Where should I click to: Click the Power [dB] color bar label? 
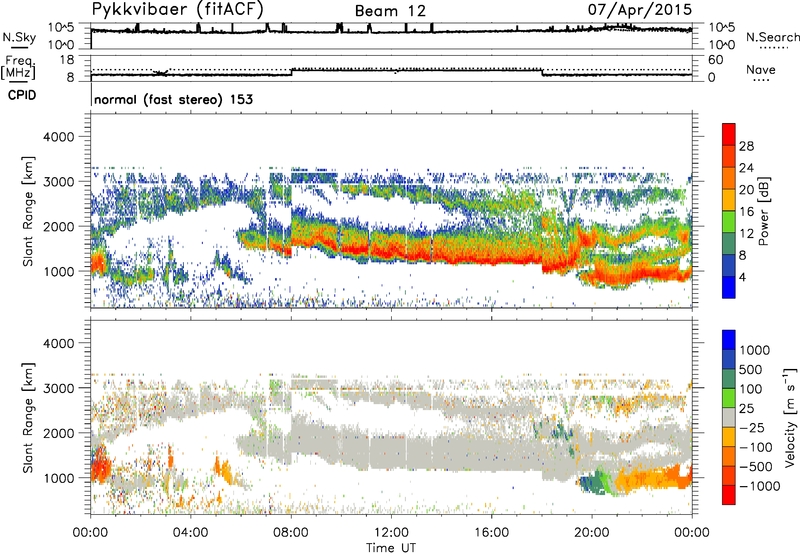pyautogui.click(x=764, y=211)
